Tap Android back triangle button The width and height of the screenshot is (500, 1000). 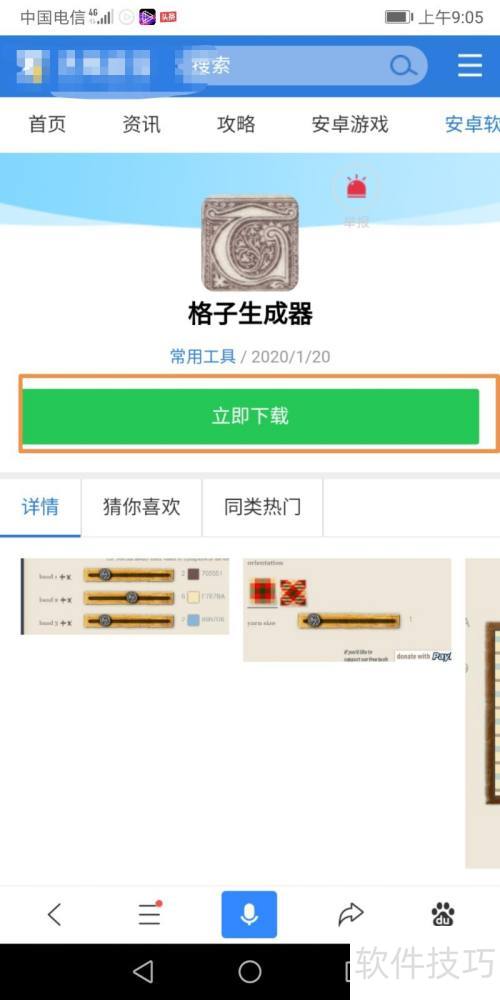coord(143,972)
